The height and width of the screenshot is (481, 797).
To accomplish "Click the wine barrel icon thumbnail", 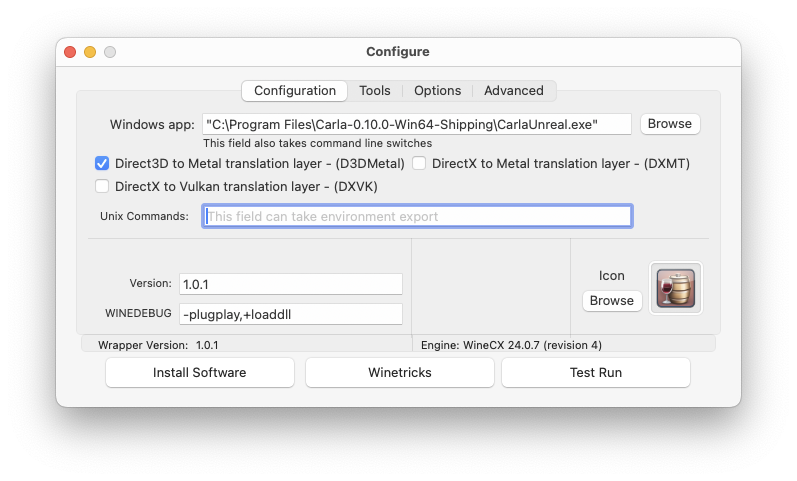I will (675, 288).
